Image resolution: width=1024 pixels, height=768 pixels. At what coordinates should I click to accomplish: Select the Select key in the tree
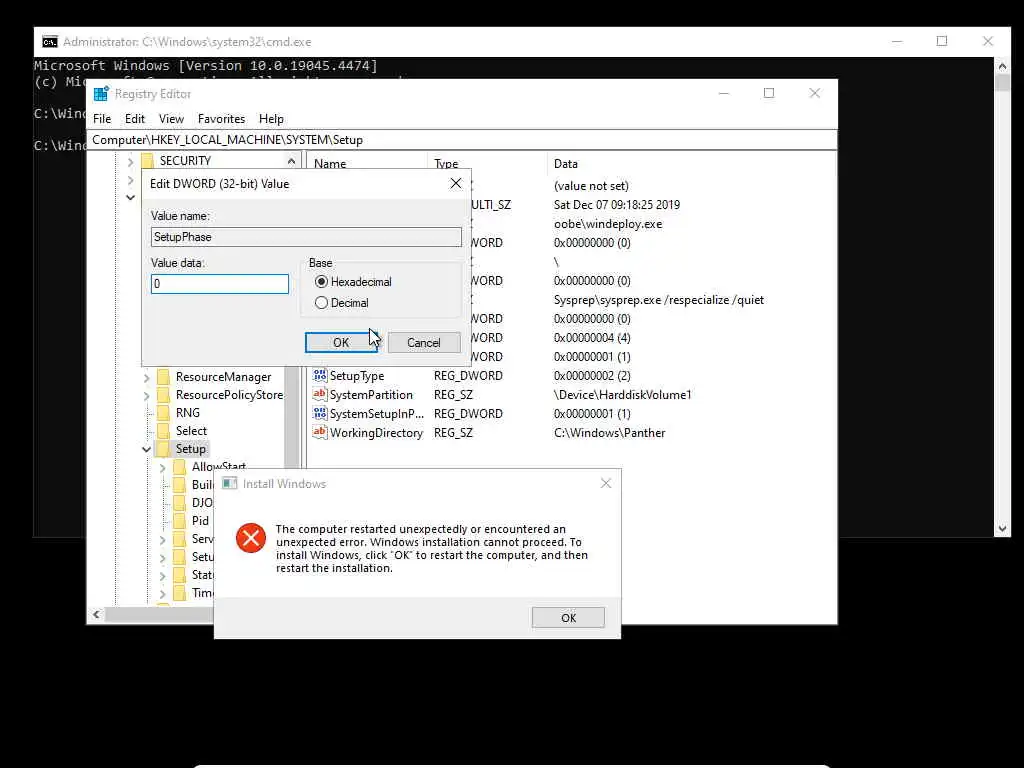click(191, 431)
